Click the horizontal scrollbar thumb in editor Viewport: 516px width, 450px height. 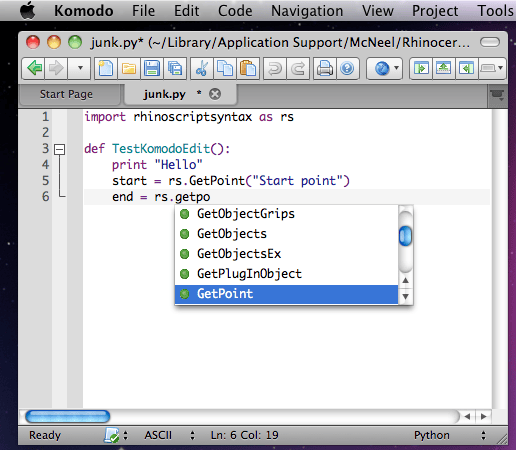point(68,417)
